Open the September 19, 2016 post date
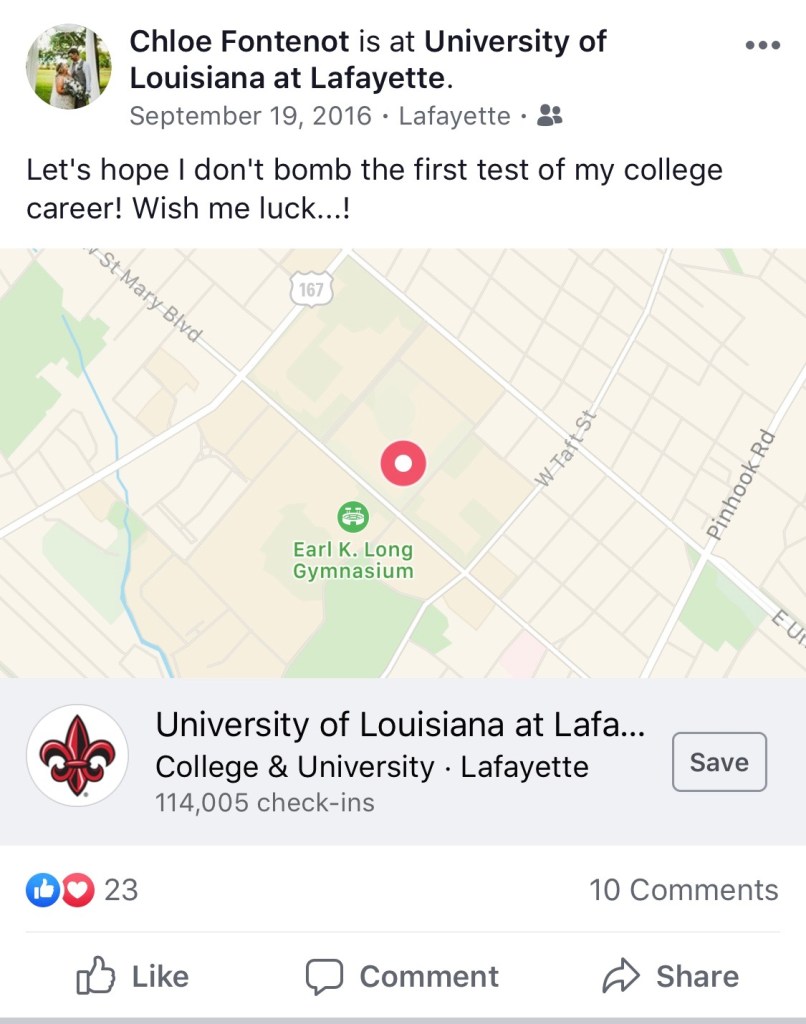This screenshot has height=1024, width=806. tap(250, 116)
